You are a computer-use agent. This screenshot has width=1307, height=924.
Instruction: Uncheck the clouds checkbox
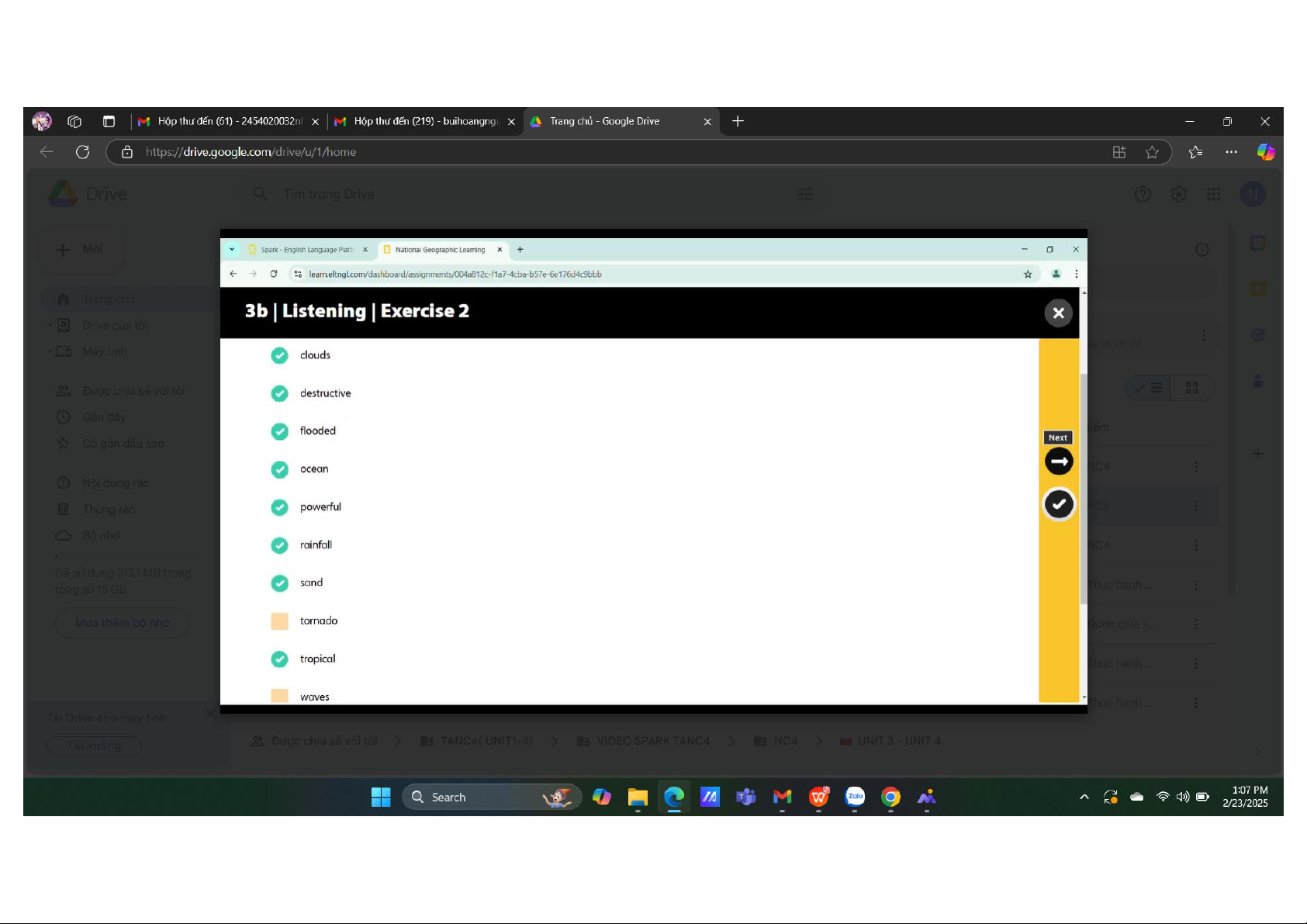(x=279, y=355)
